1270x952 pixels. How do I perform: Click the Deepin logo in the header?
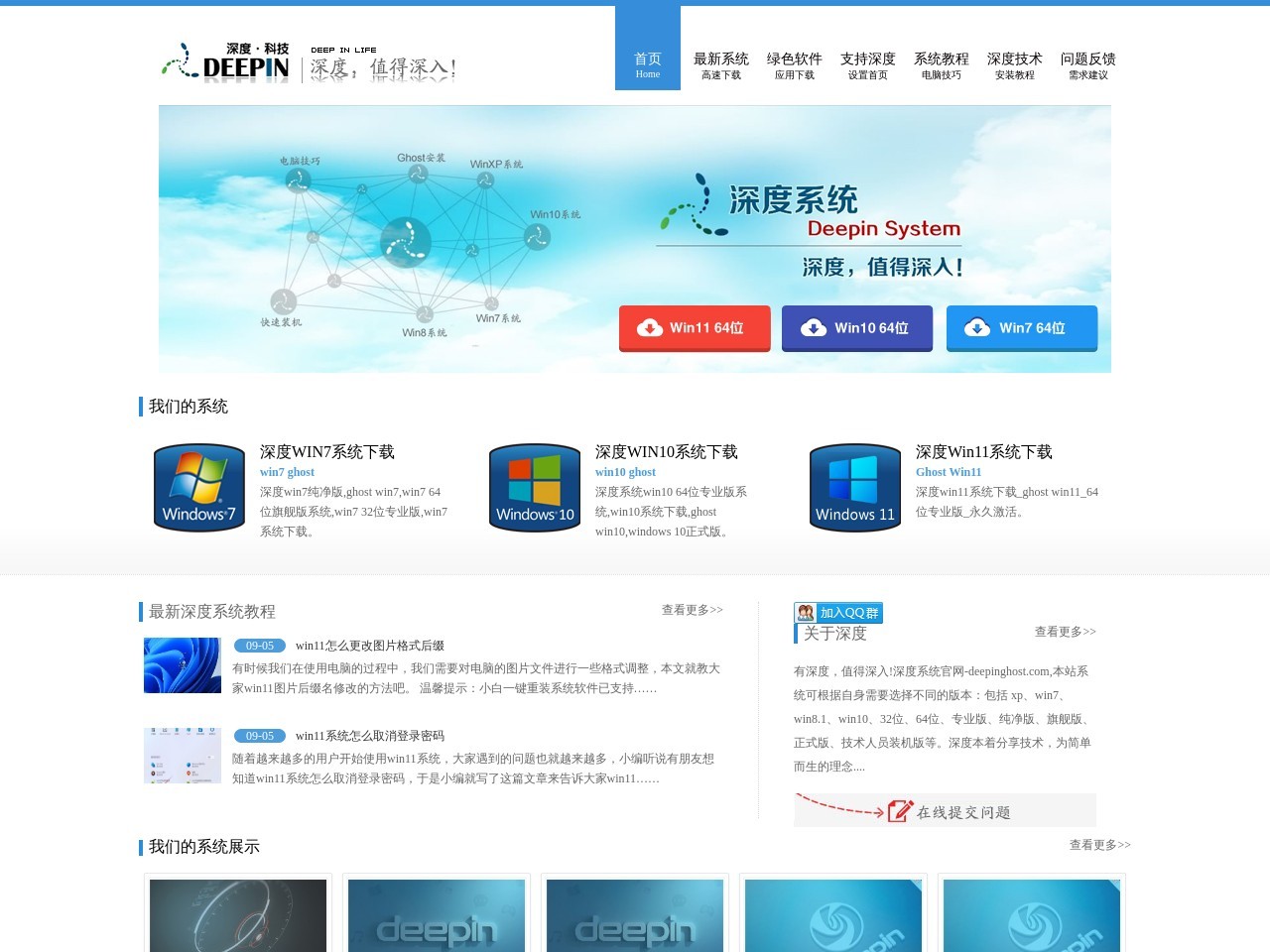226,62
